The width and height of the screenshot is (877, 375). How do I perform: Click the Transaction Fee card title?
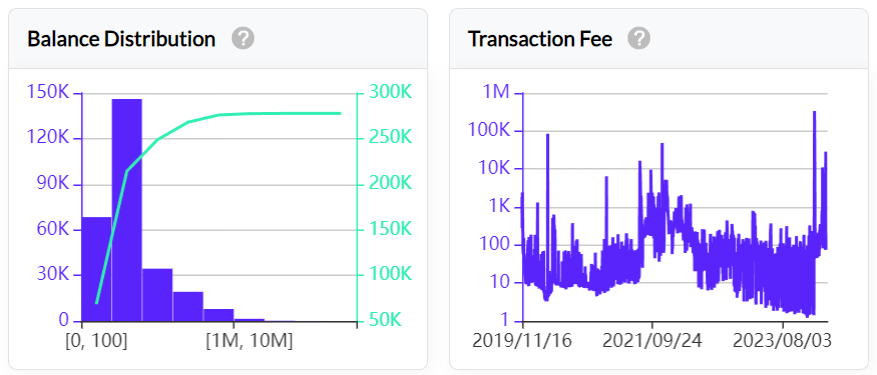coord(540,39)
